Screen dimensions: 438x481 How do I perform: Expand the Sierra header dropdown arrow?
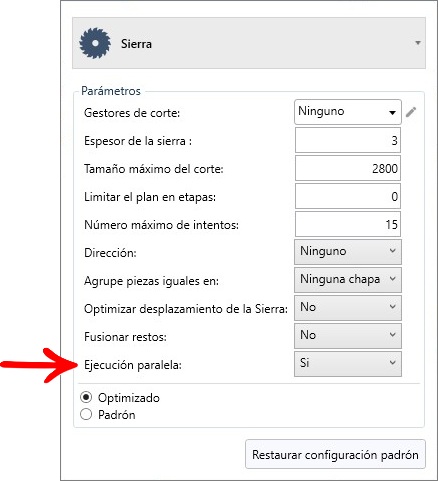(418, 43)
